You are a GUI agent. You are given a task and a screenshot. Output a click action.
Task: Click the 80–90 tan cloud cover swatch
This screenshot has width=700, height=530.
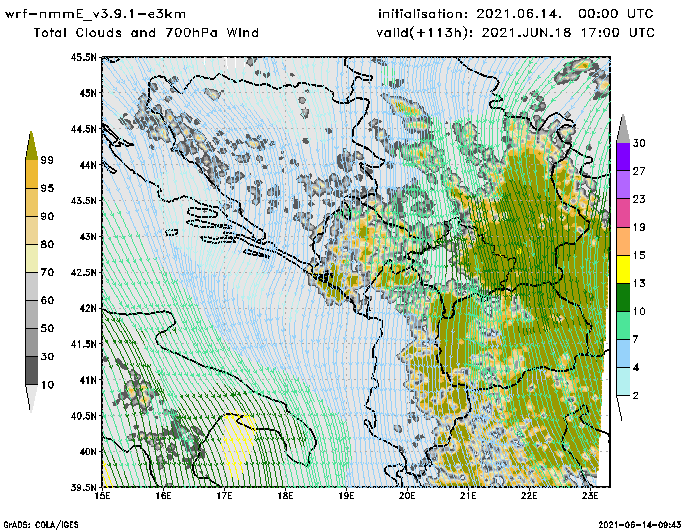point(32,230)
